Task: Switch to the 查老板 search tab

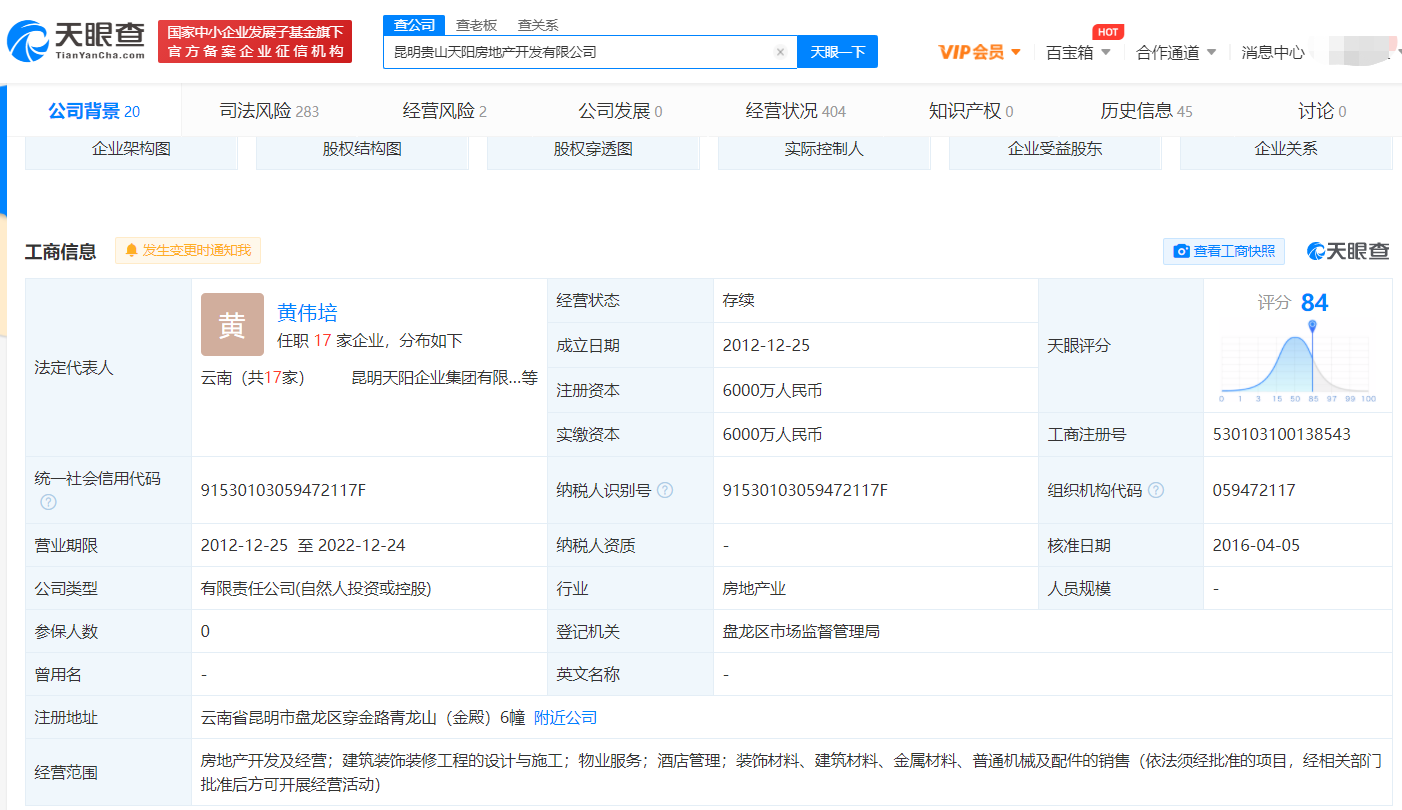Action: pyautogui.click(x=476, y=25)
